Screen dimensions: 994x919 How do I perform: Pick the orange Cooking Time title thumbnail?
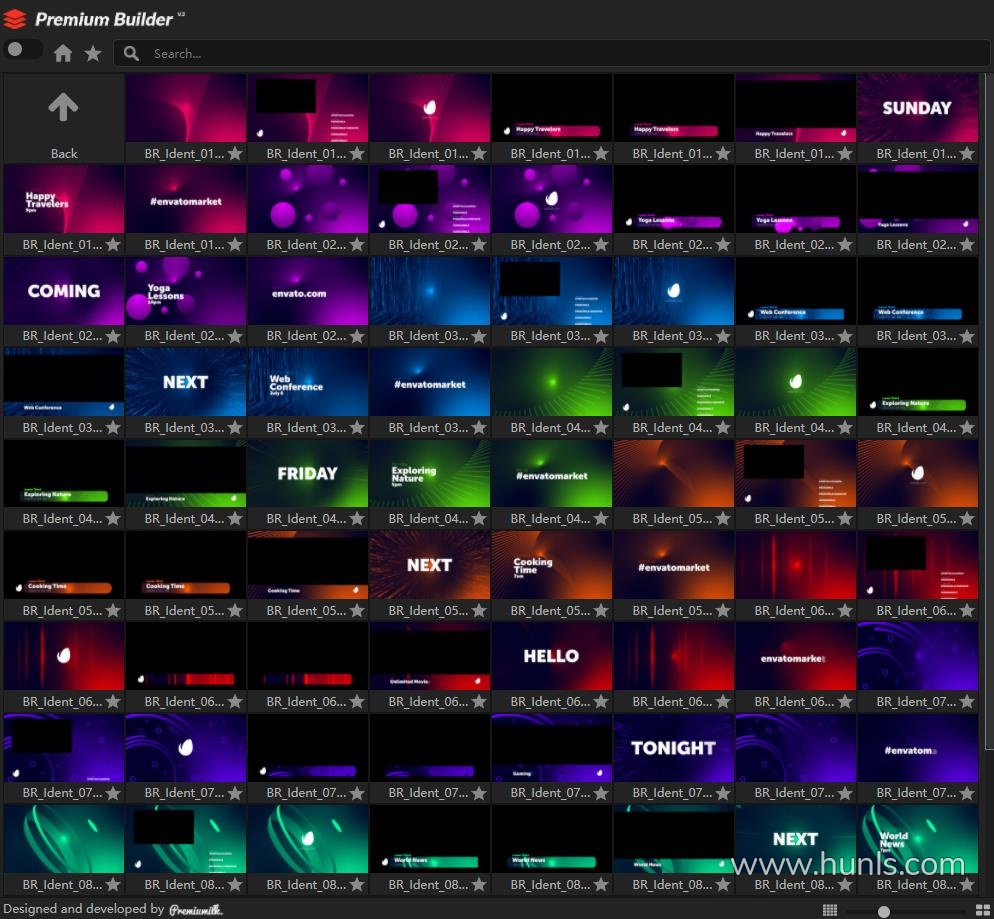pos(551,565)
